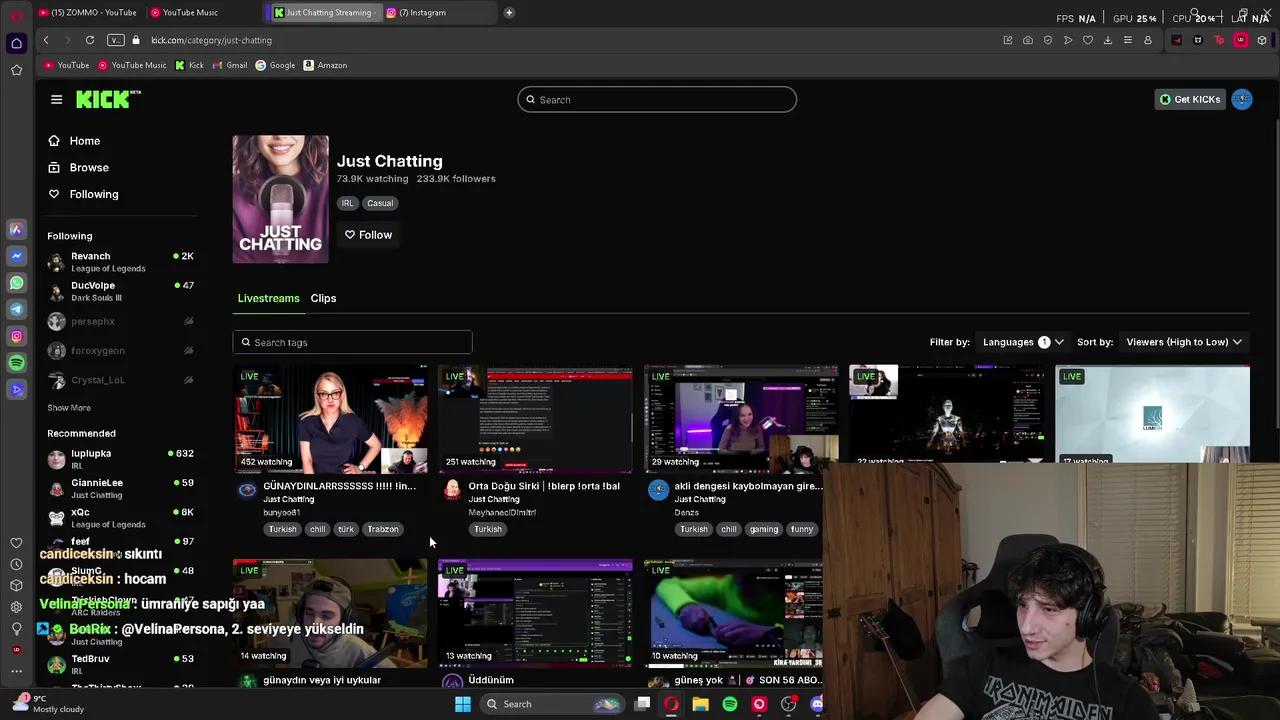Open the shield privacy protection icon
Image resolution: width=1280 pixels, height=720 pixels.
click(x=1048, y=40)
